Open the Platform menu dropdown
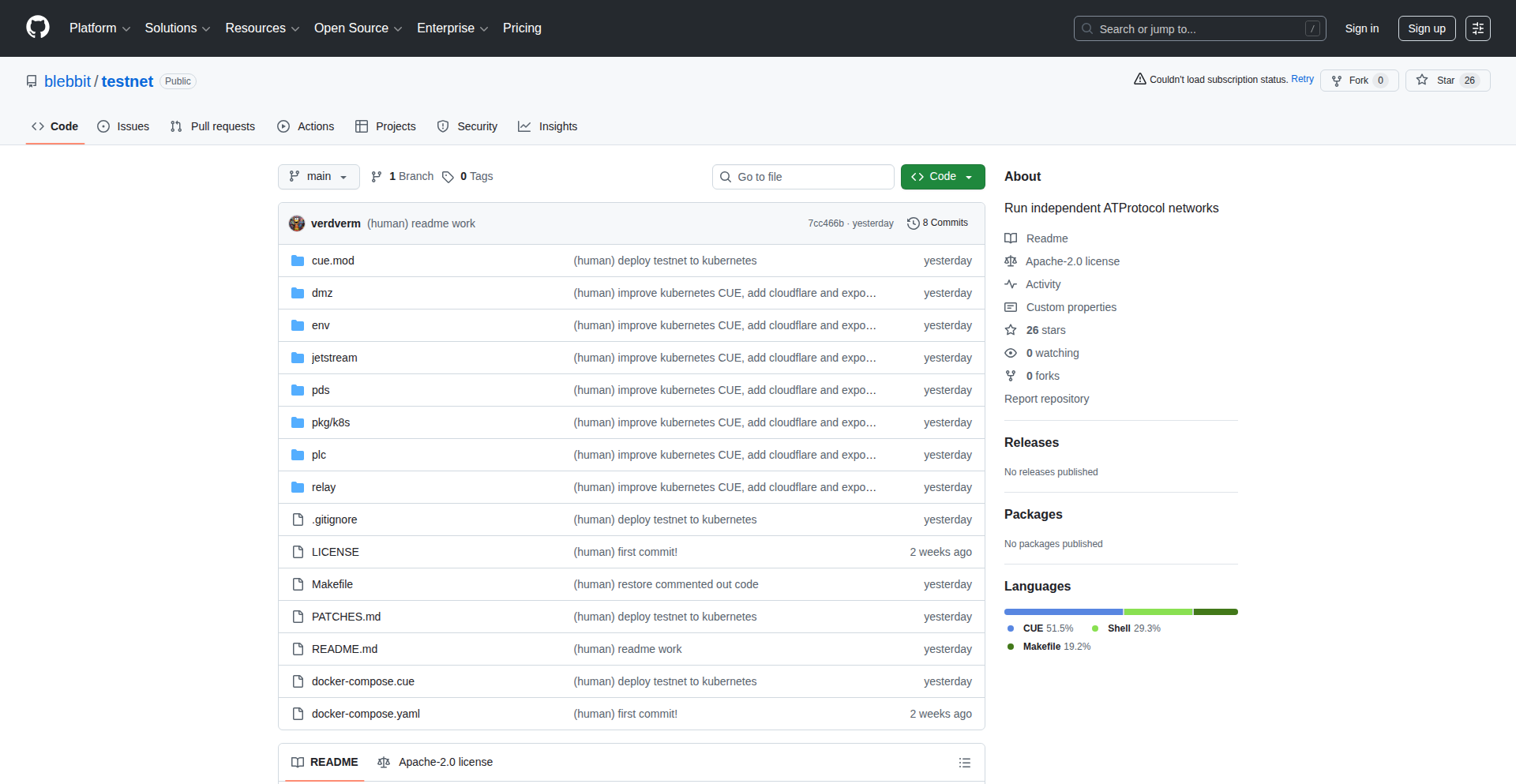Image resolution: width=1516 pixels, height=784 pixels. pyautogui.click(x=99, y=28)
